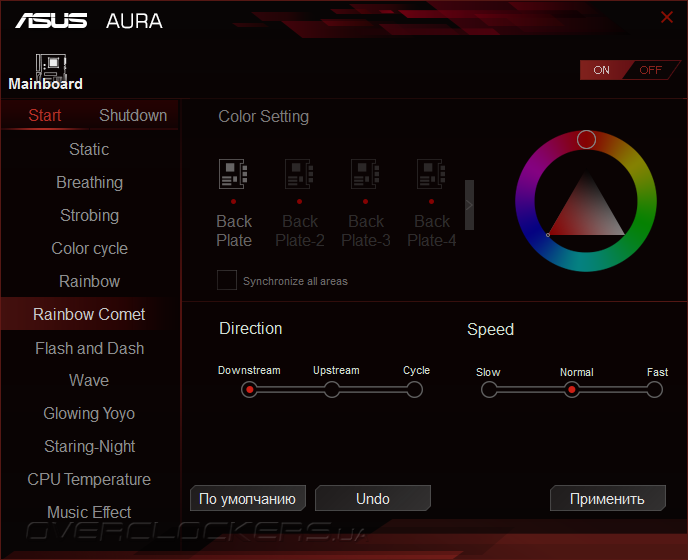Screen dimensions: 688x560
Task: Select the Back Plate area icon
Action: 233,174
